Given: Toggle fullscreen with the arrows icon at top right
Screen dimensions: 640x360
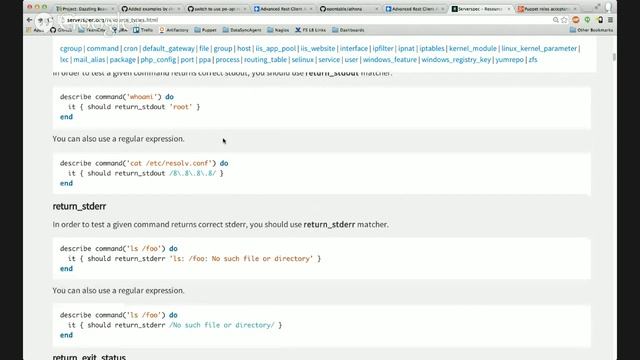Looking at the screenshot, I should click(598, 7).
